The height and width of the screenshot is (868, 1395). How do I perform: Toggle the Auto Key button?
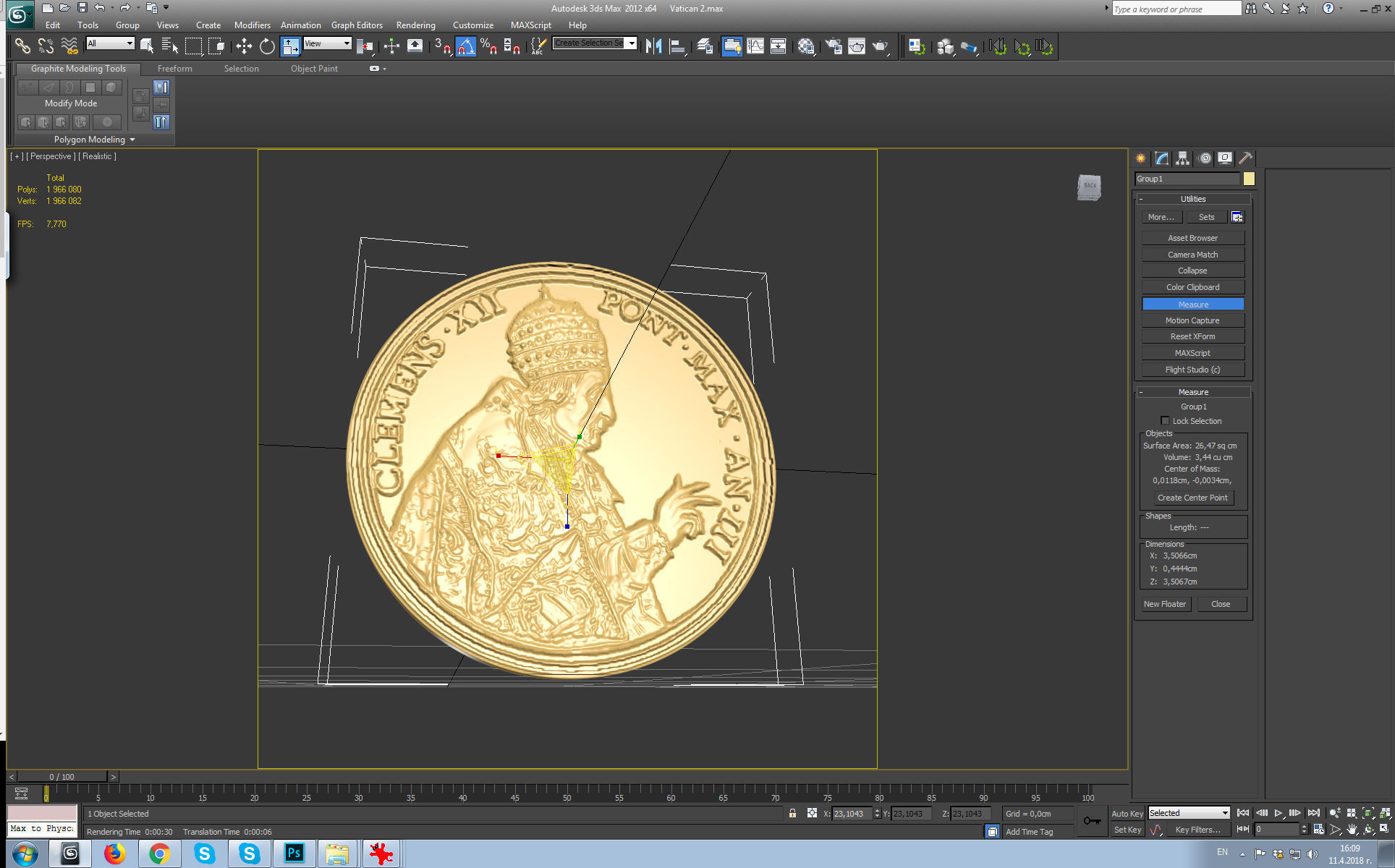1127,814
